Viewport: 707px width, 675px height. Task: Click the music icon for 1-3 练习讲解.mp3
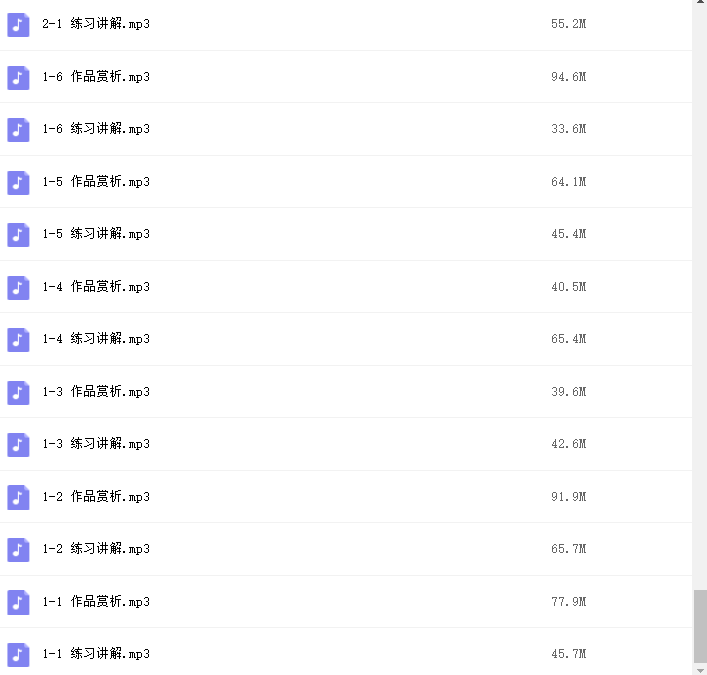click(x=18, y=445)
